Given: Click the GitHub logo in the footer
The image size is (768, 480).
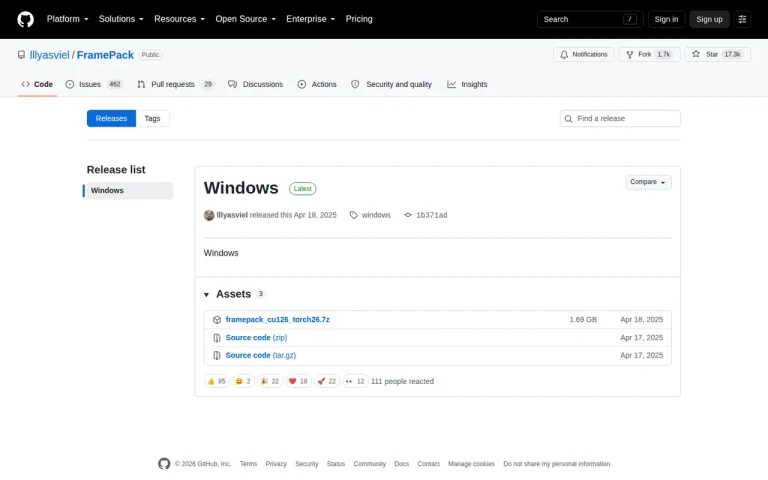Looking at the screenshot, I should (164, 463).
